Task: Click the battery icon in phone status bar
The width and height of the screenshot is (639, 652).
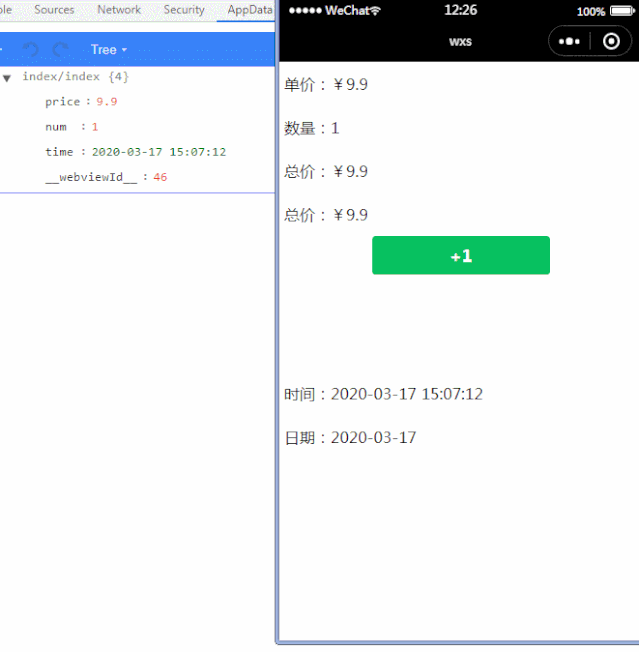Action: tap(622, 11)
